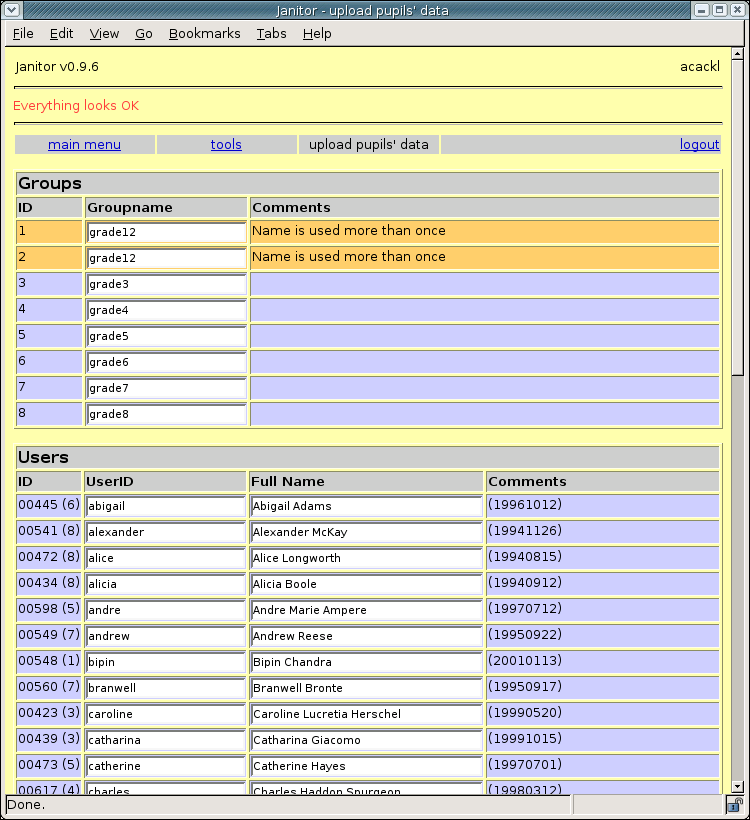
Task: Click the user ID '00598 (5)' cell
Action: tap(49, 609)
